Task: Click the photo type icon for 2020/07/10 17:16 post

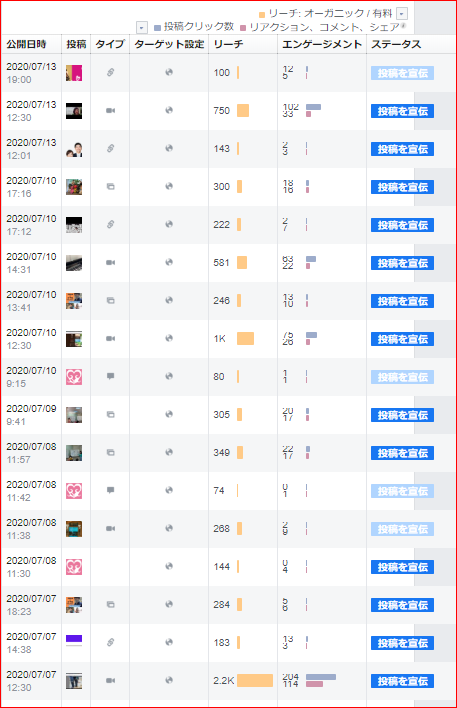Action: point(110,186)
